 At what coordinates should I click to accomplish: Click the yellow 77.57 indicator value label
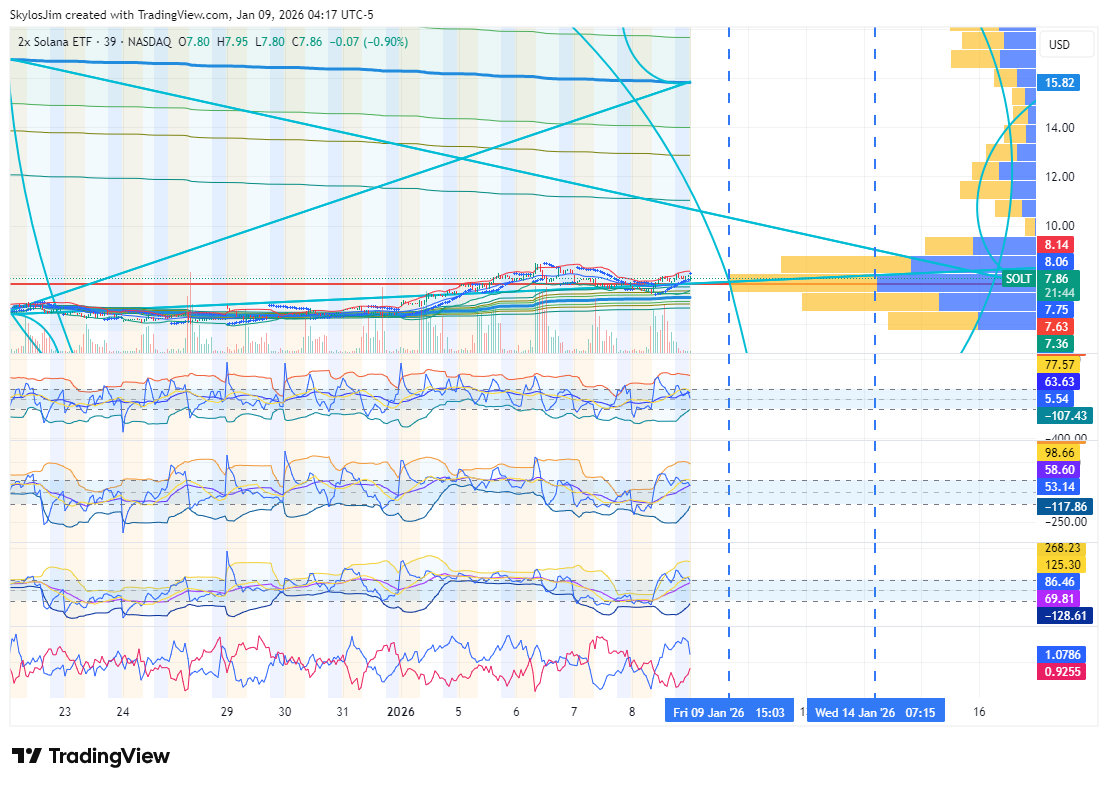[x=1059, y=365]
